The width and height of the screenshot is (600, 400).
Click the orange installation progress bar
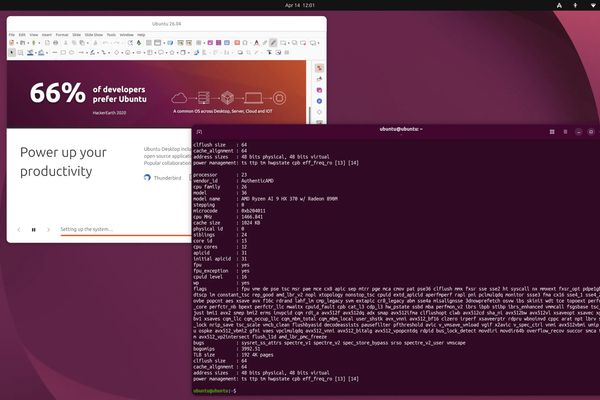click(x=126, y=235)
